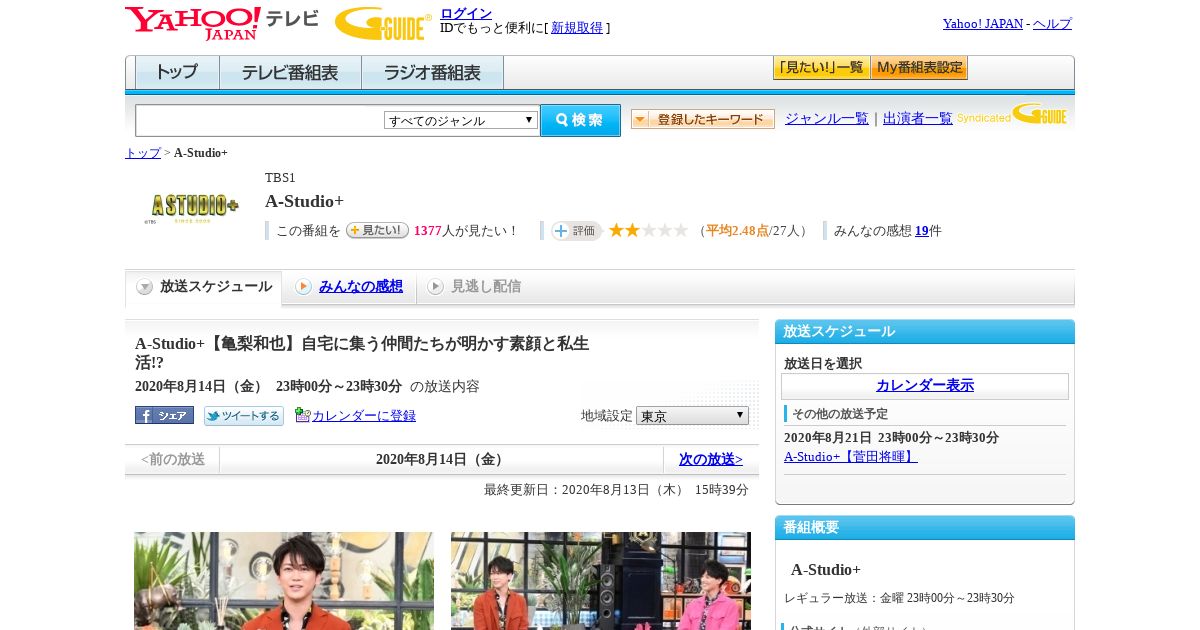Viewport: 1200px width, 630px height.
Task: Click the Twitter ツイートする button
Action: pyautogui.click(x=244, y=416)
